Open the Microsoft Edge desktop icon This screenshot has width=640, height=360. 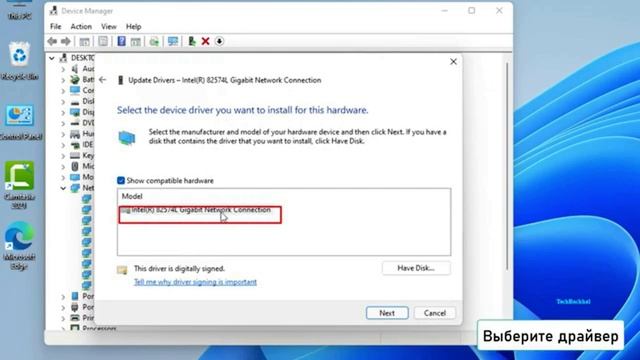(19, 245)
